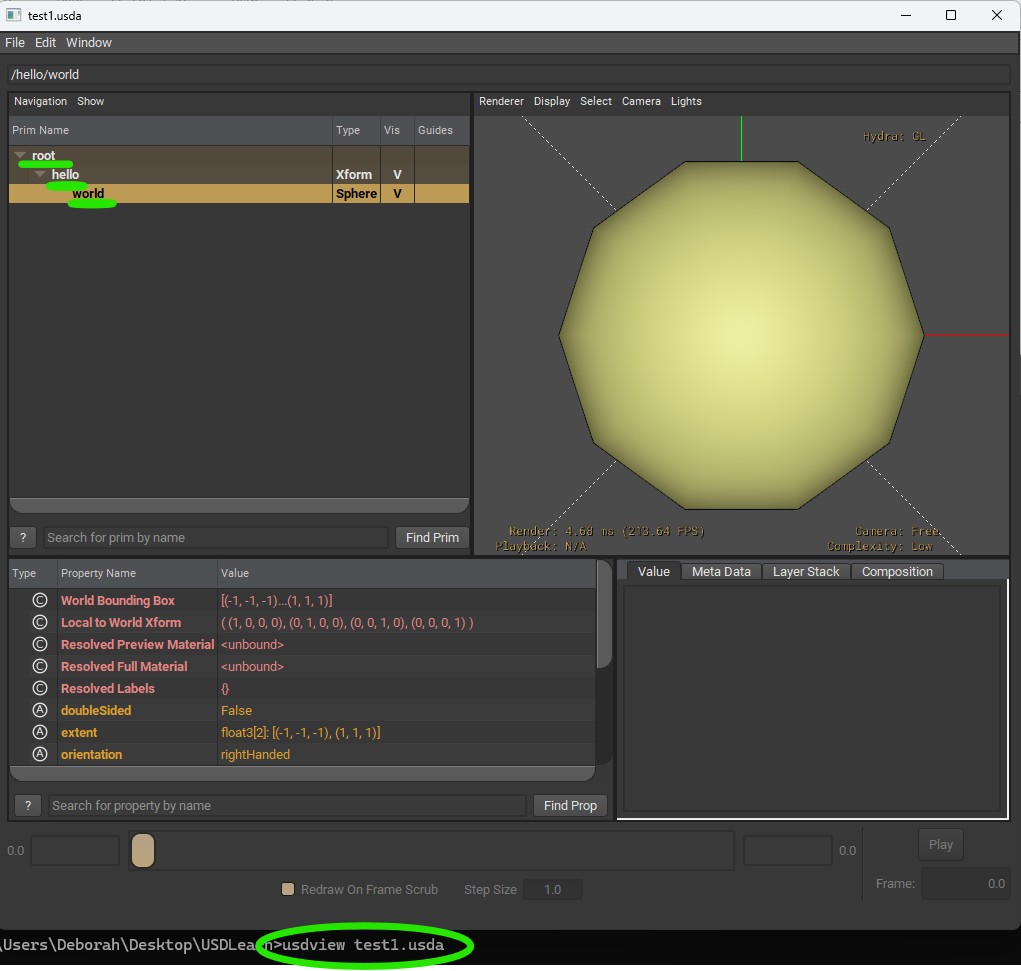Open the Renderer viewport menu

(501, 101)
